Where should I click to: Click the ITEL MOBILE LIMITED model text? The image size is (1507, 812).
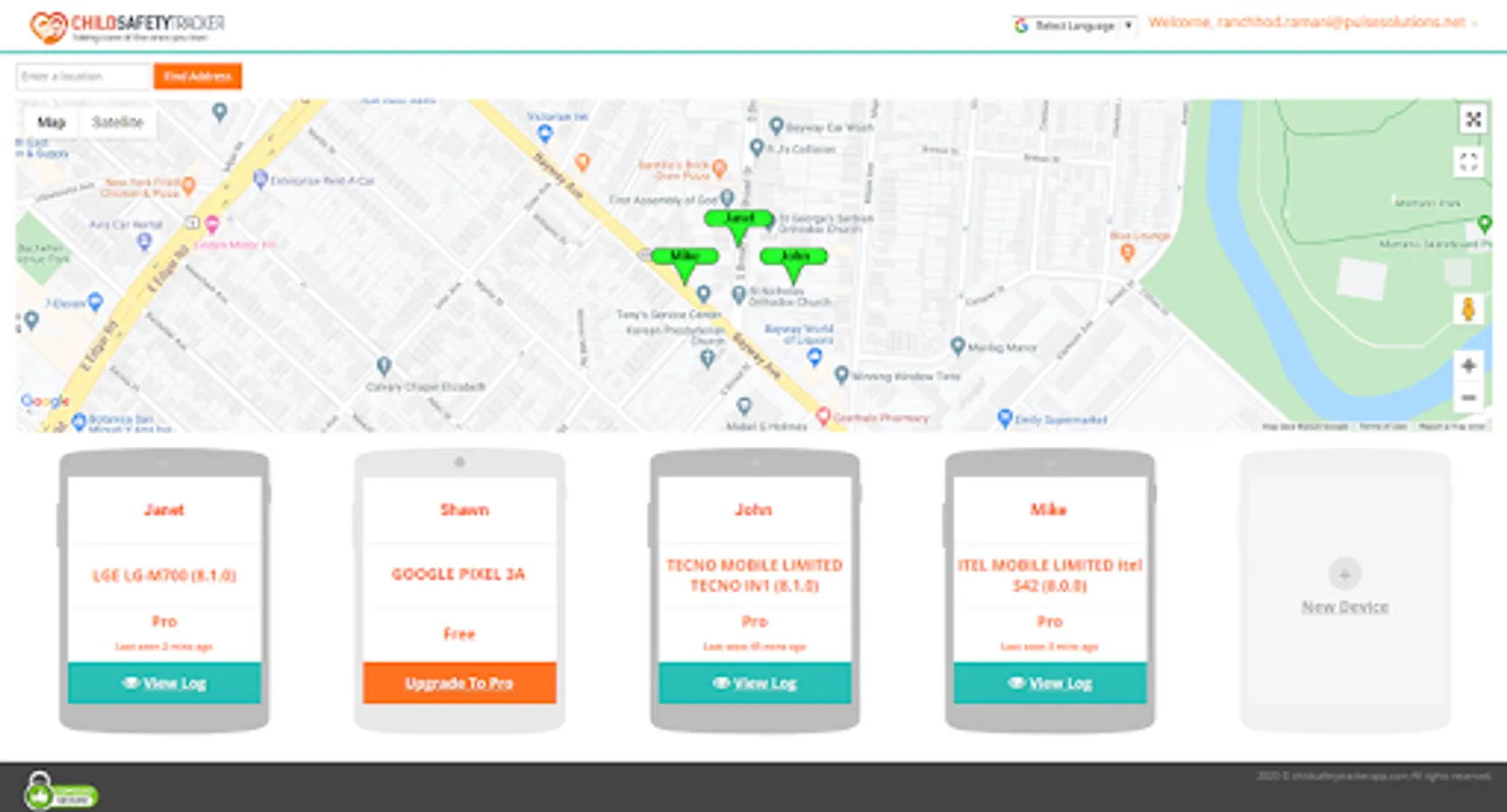[x=1049, y=576]
